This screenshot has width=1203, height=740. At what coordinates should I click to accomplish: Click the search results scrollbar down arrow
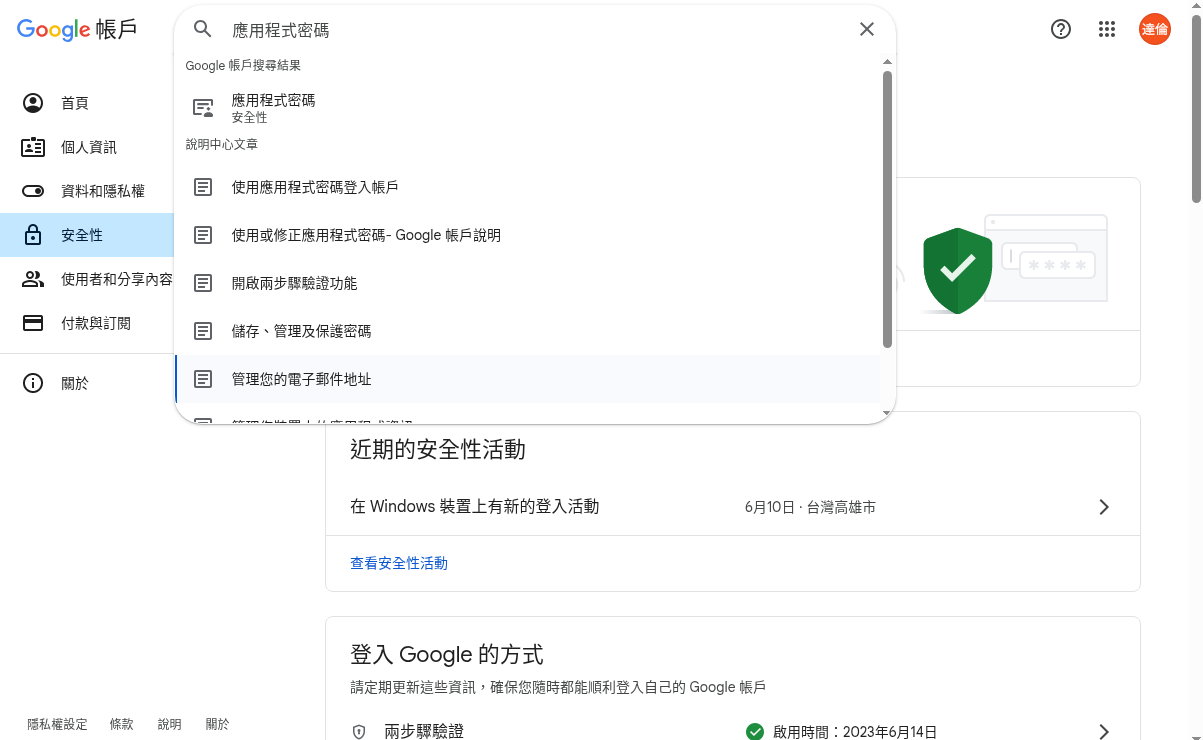(887, 413)
